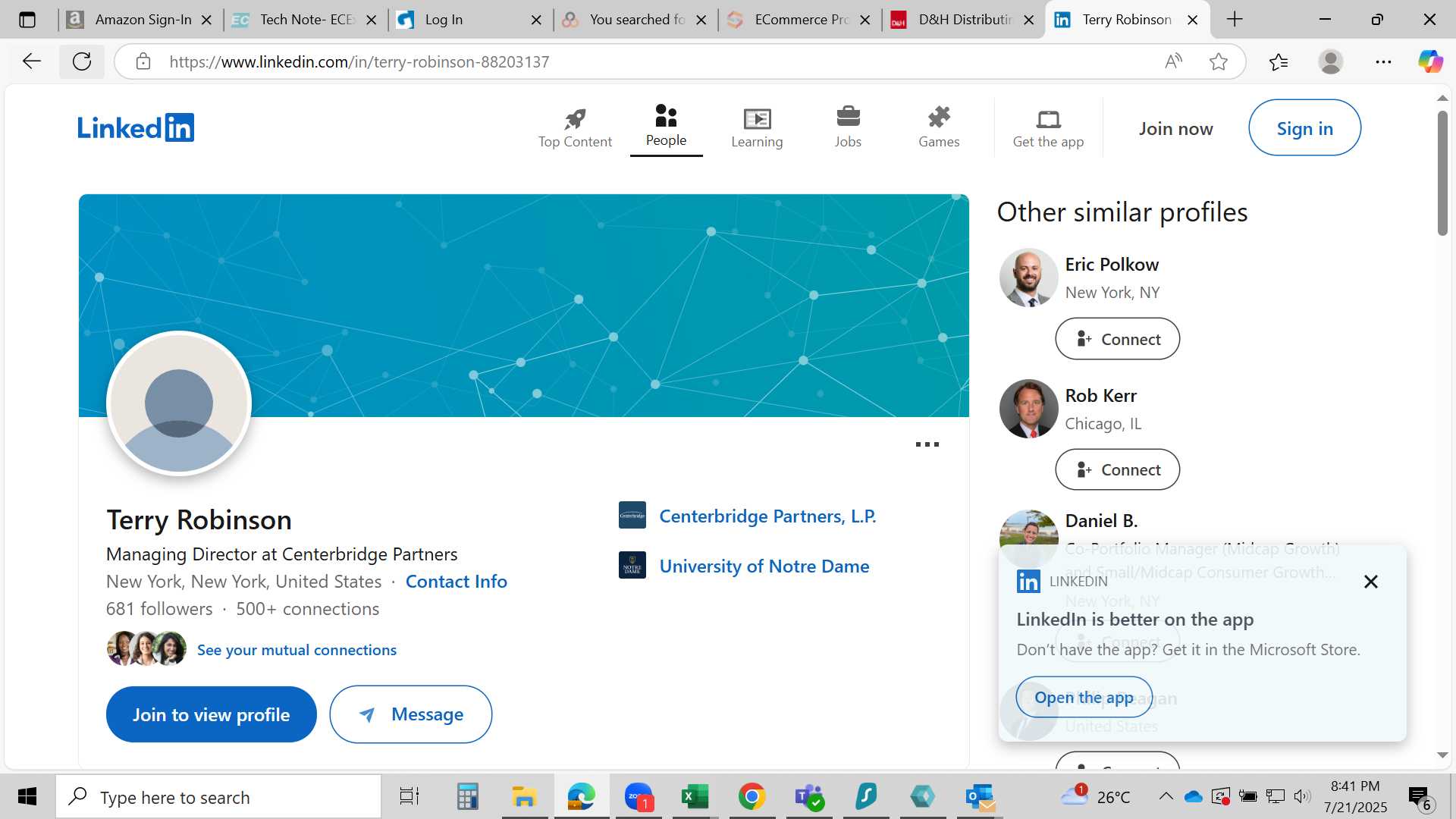
Task: Click Open the app button
Action: click(1084, 697)
